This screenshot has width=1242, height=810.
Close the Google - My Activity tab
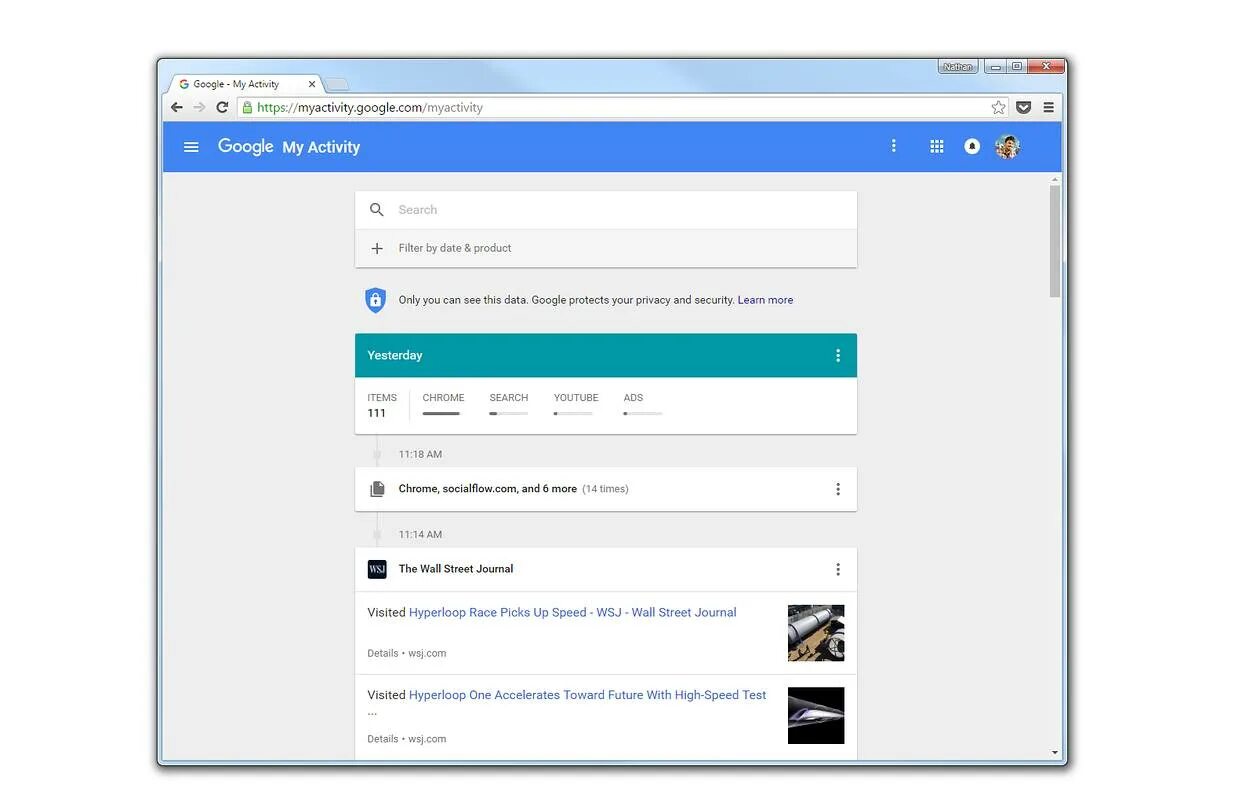tap(312, 85)
